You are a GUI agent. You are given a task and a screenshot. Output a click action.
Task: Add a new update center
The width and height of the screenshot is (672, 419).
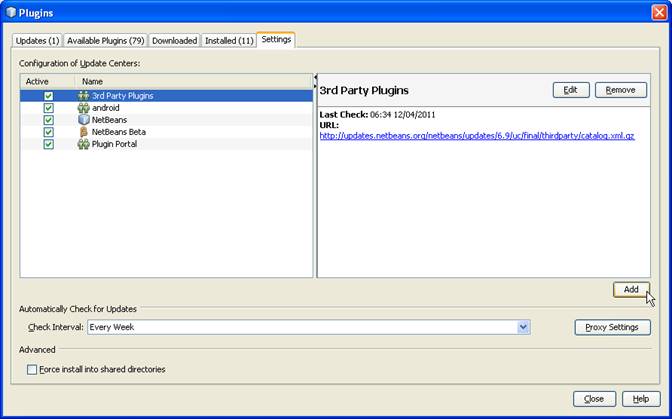coord(631,290)
